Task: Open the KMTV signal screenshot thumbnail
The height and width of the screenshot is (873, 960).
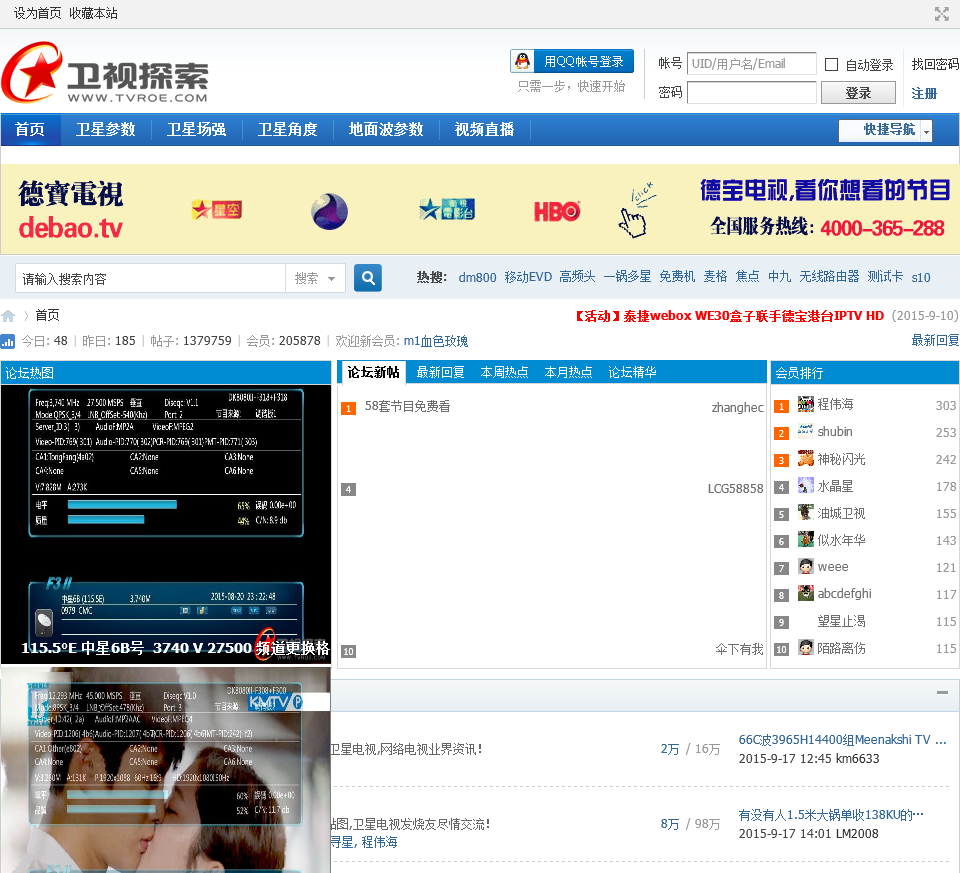Action: [x=166, y=770]
